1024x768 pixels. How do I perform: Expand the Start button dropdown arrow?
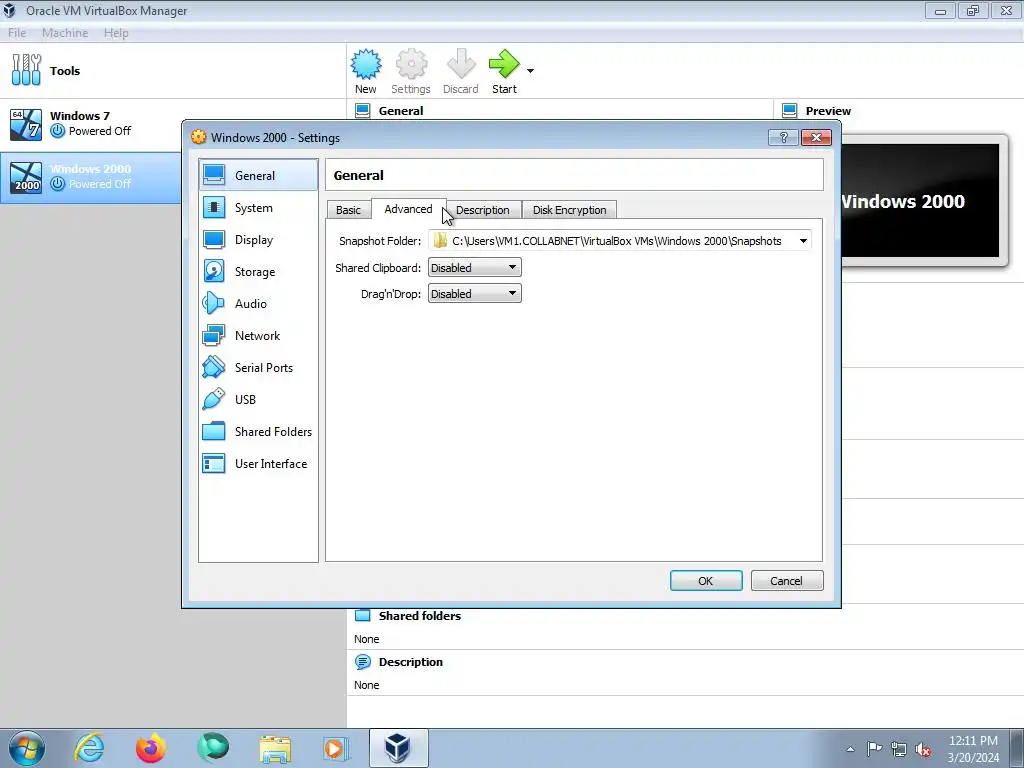530,71
